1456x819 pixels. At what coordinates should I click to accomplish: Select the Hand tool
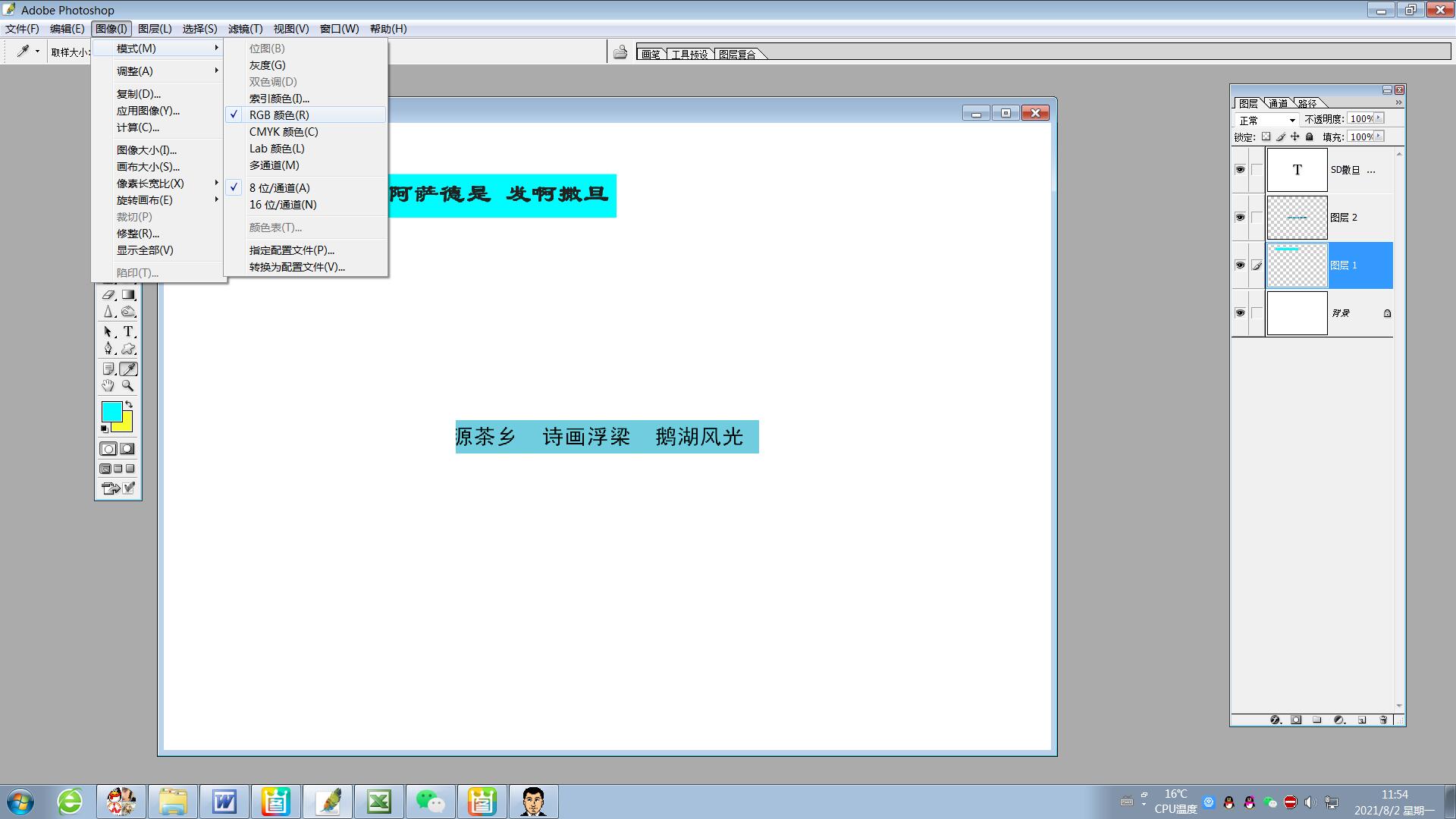108,386
